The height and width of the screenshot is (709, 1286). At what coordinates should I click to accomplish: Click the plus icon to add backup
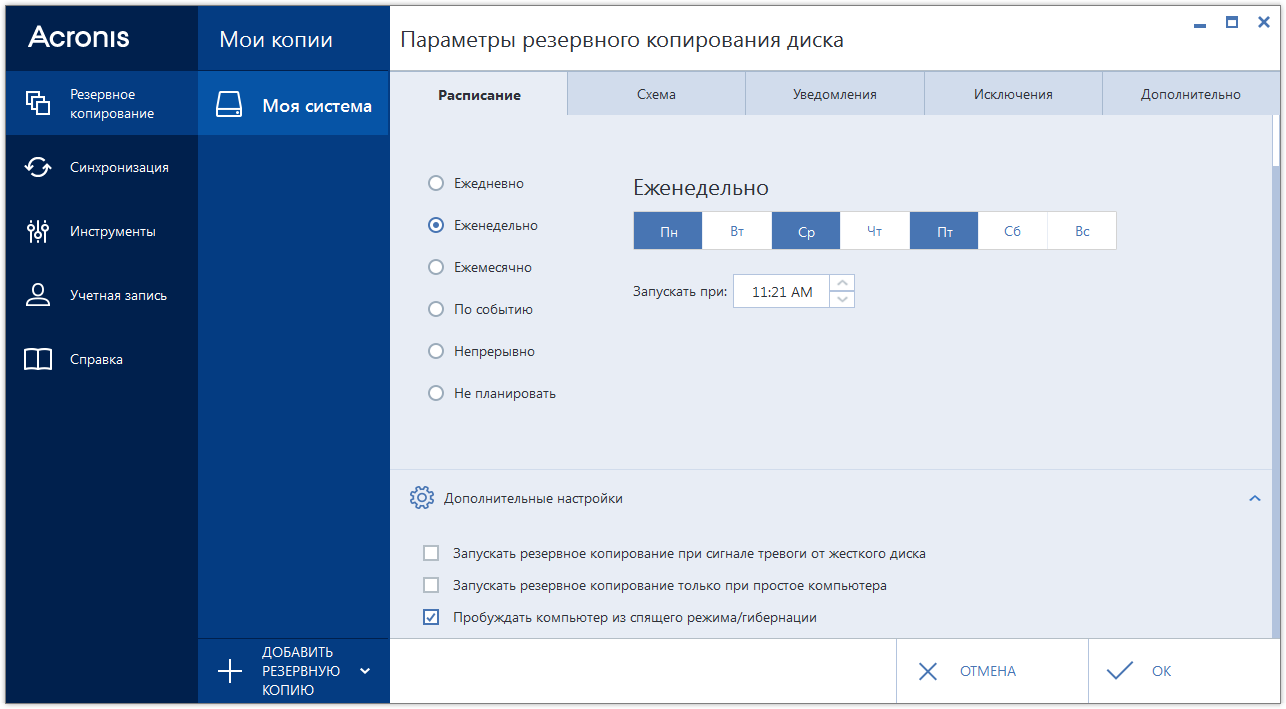click(x=230, y=671)
